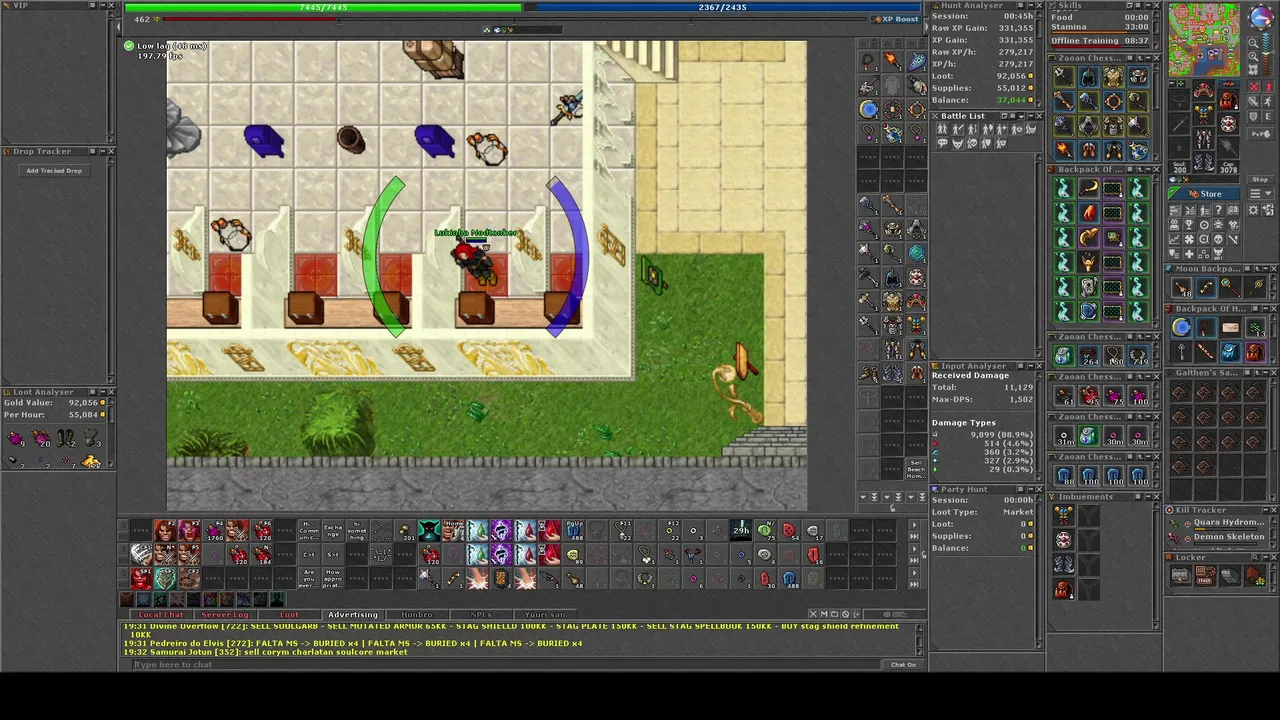This screenshot has height=720, width=1280.
Task: Open the NPCs chat tab
Action: pos(481,614)
